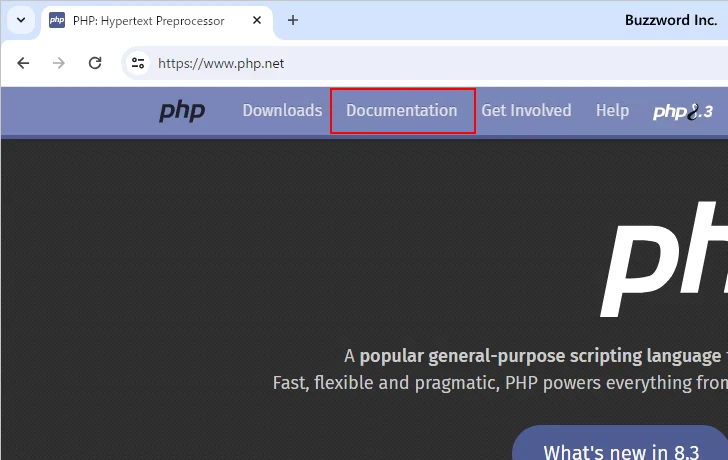Image resolution: width=728 pixels, height=460 pixels.
Task: Open the Help menu item
Action: pyautogui.click(x=612, y=110)
